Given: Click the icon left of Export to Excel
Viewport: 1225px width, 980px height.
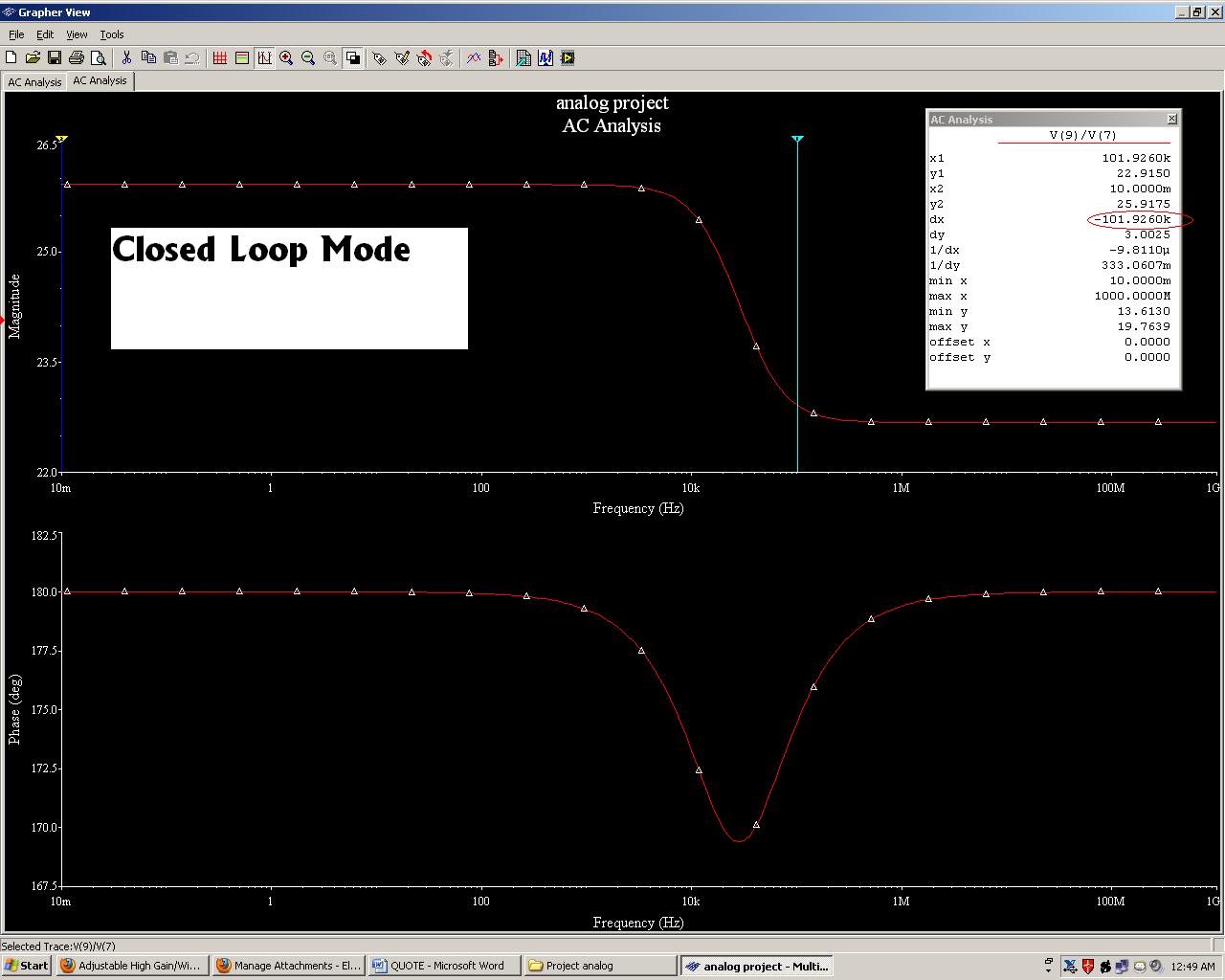Looking at the screenshot, I should click(496, 58).
